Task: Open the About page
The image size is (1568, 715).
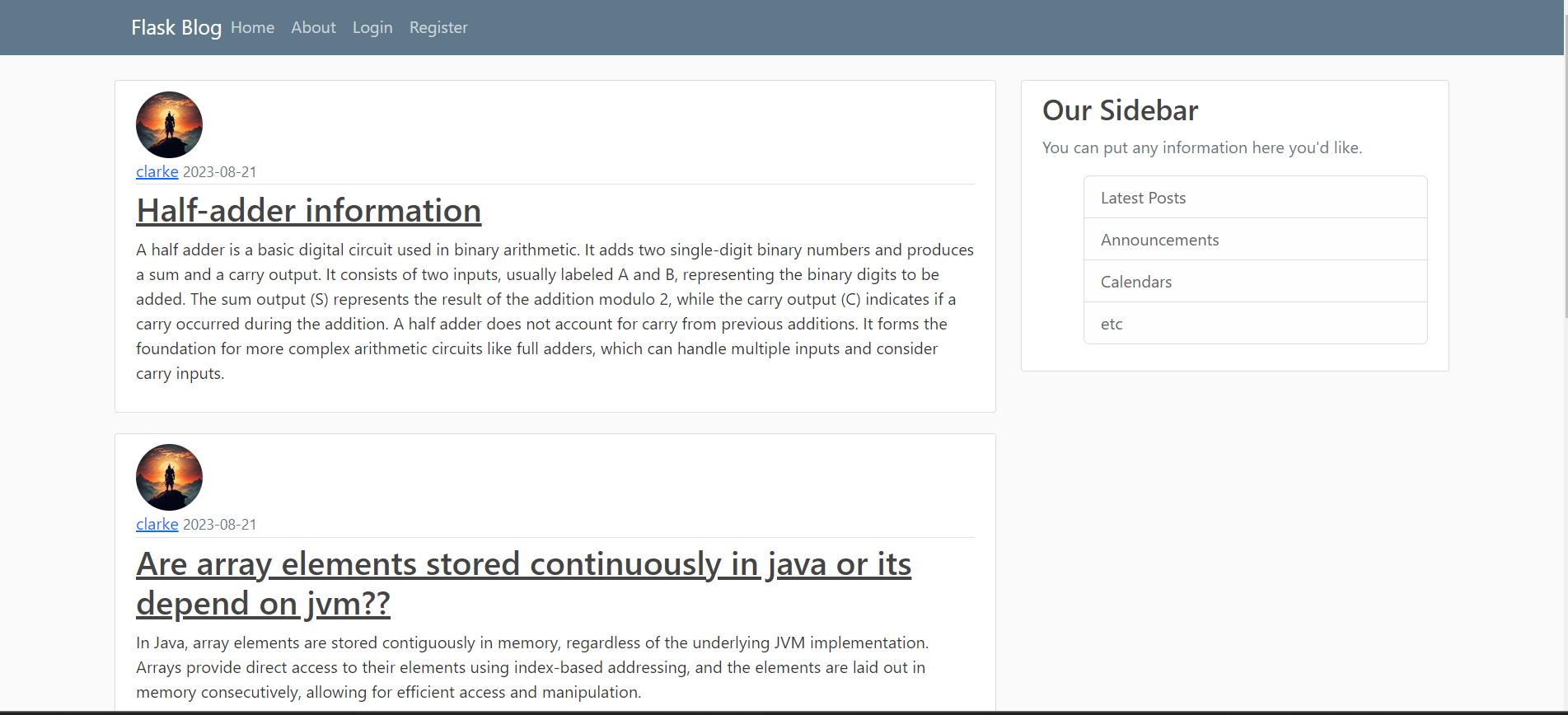Action: pos(313,27)
